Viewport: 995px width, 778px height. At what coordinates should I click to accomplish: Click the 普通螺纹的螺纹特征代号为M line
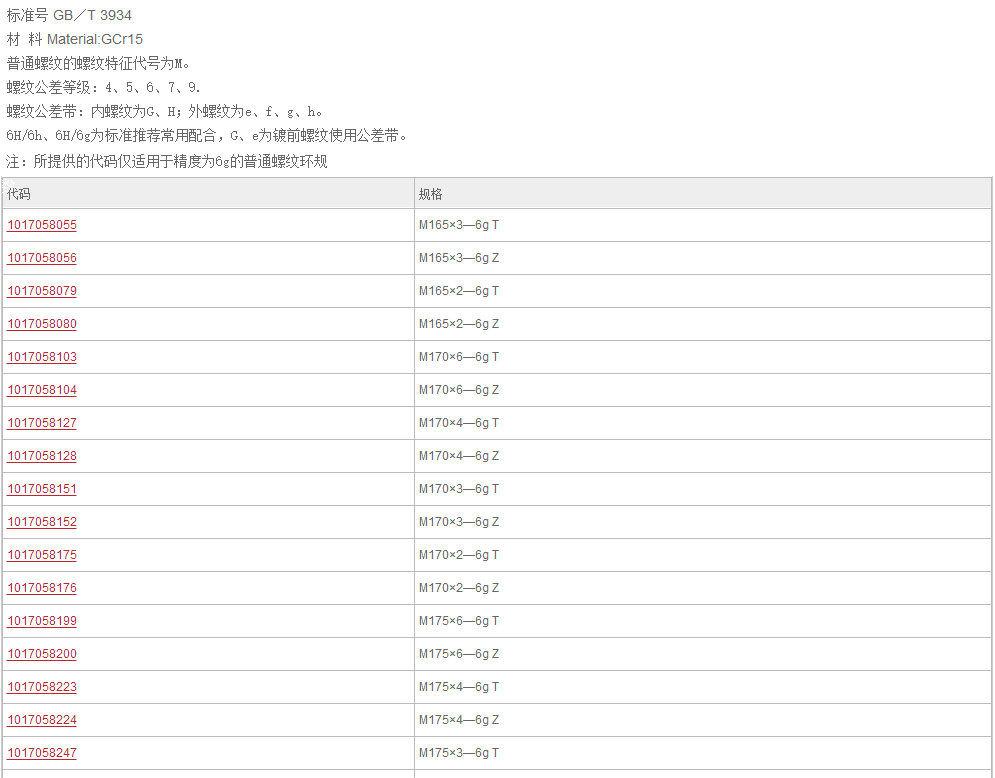(x=98, y=63)
